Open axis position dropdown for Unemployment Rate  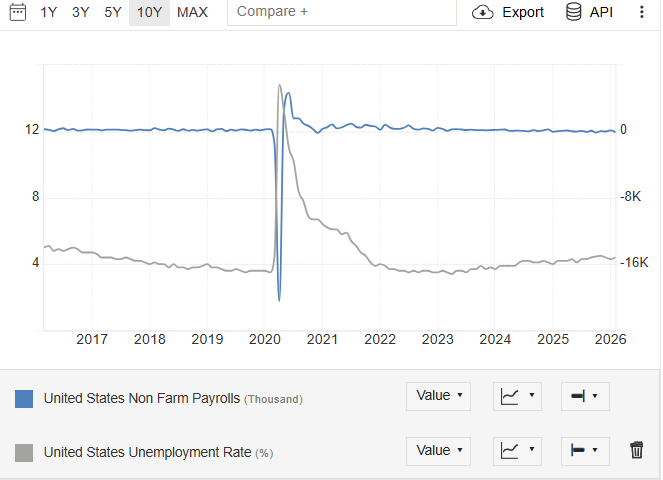[x=585, y=451]
